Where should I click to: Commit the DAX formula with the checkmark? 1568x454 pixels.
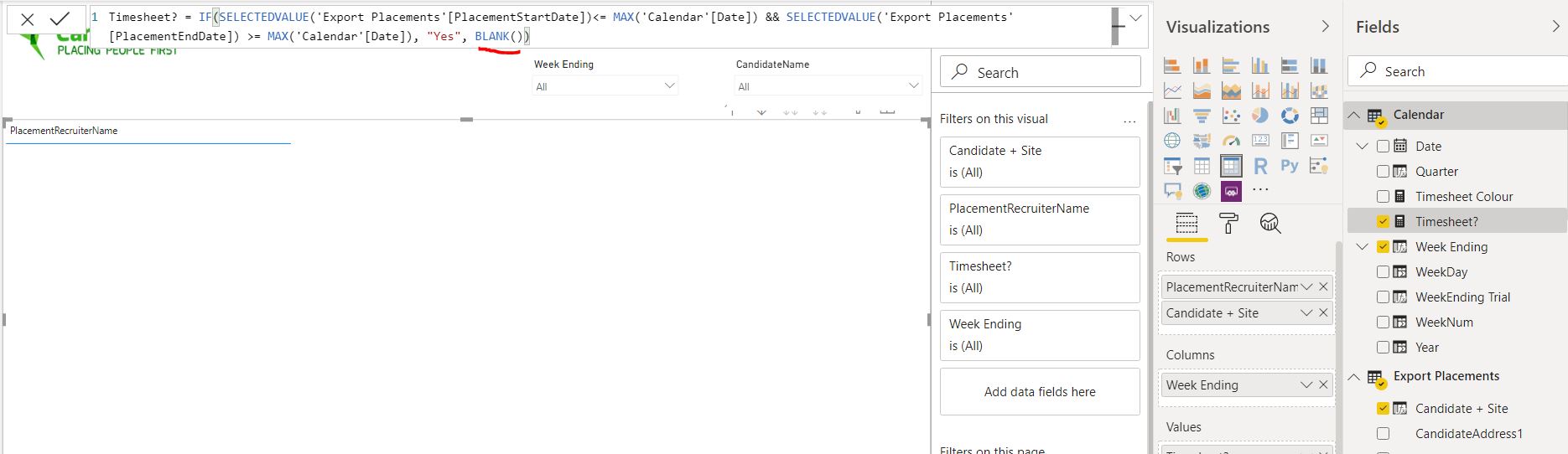coord(60,19)
